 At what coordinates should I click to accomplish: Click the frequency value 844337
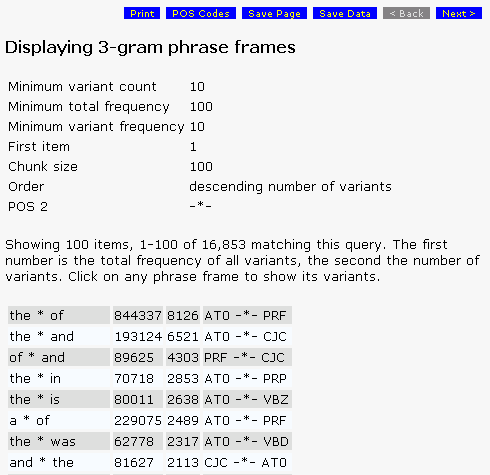(x=138, y=315)
